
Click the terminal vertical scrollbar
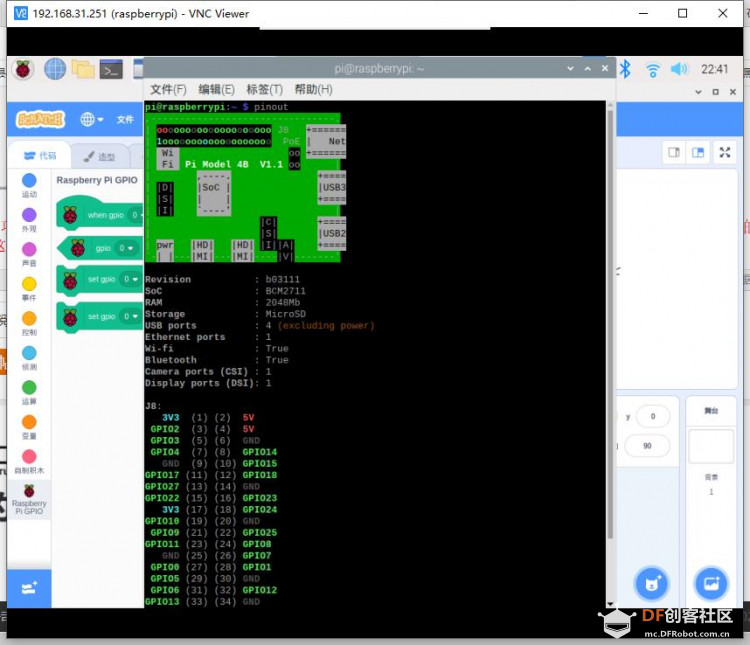click(x=610, y=323)
